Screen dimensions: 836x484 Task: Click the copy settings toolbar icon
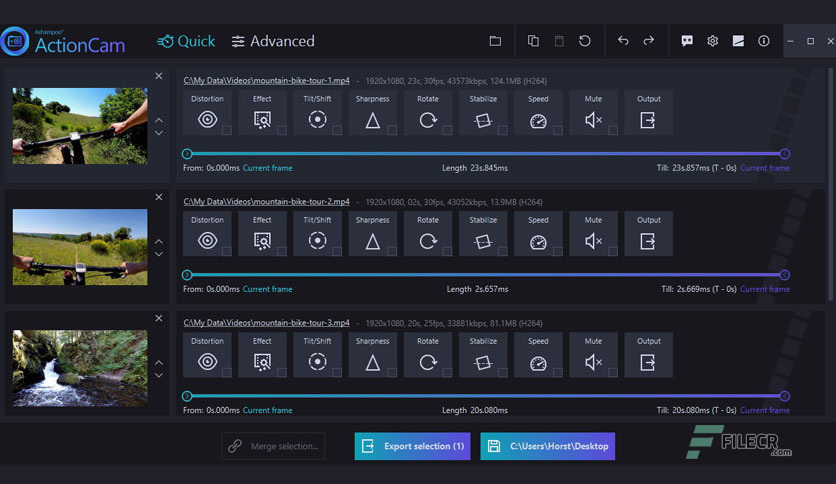533,41
